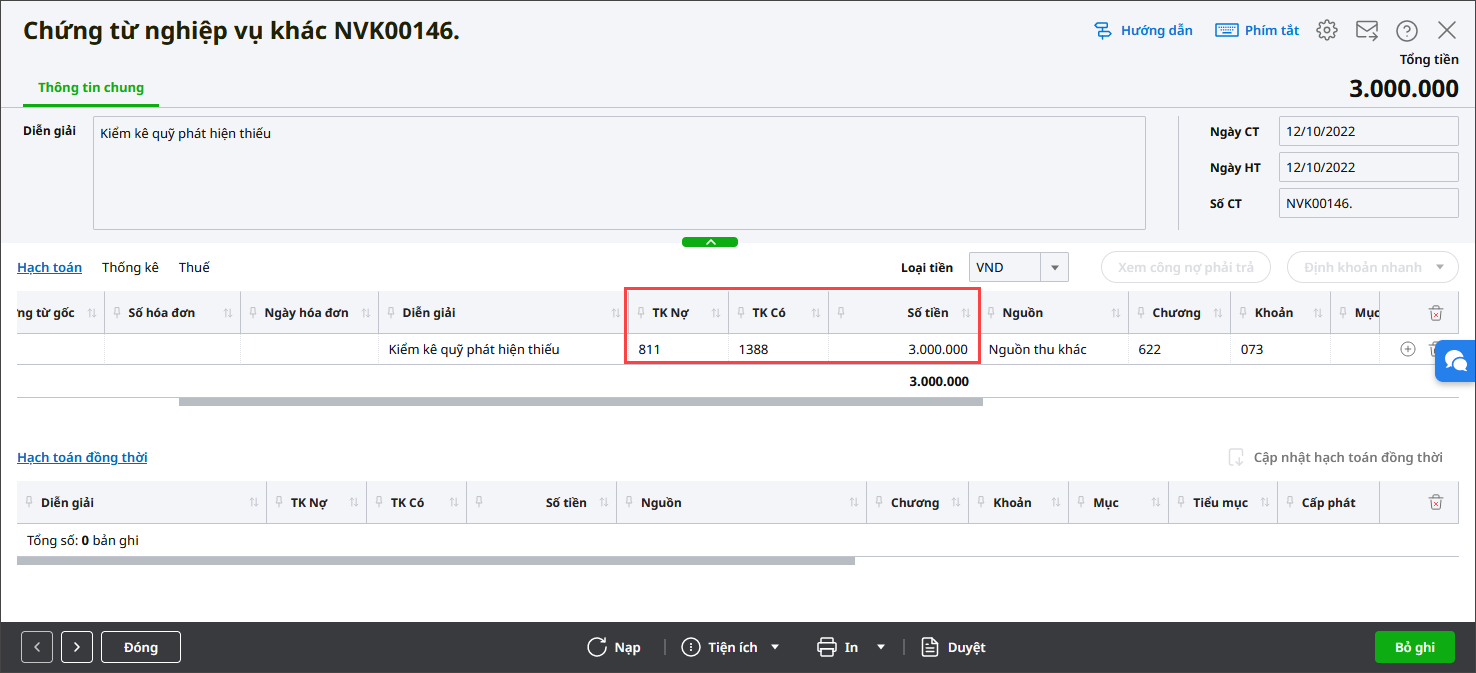Select the Thuế tab
Image resolution: width=1476 pixels, height=673 pixels.
(x=194, y=267)
